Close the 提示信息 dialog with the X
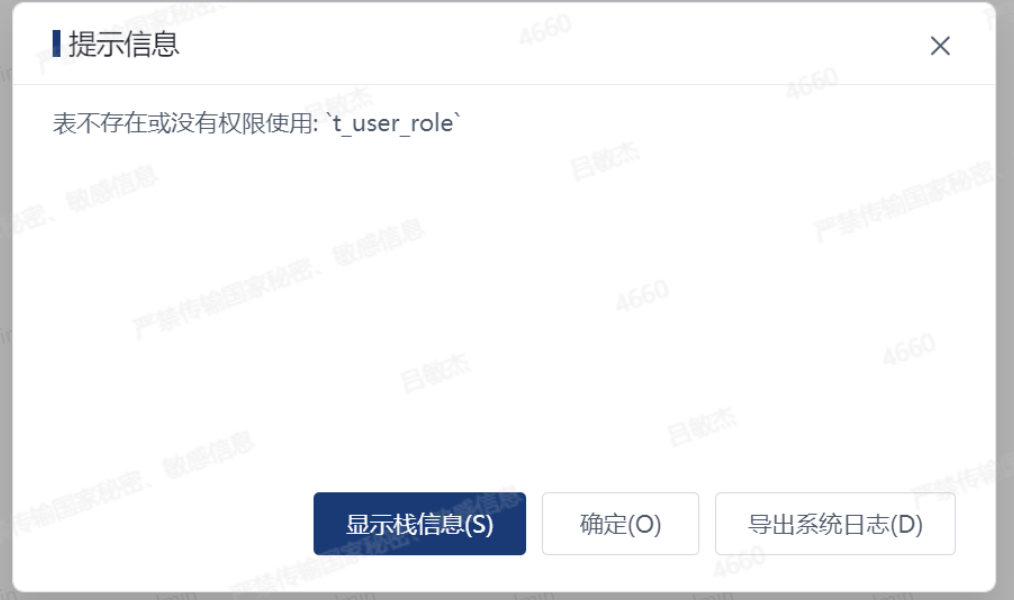Image resolution: width=1014 pixels, height=600 pixels. 940,46
